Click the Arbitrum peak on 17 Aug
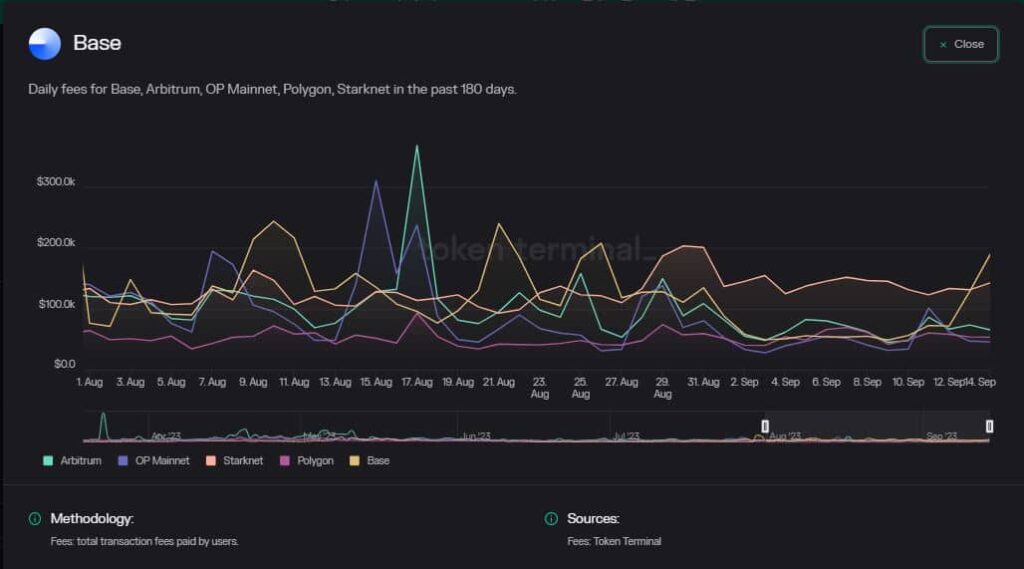Viewport: 1024px width, 569px height. tap(417, 147)
